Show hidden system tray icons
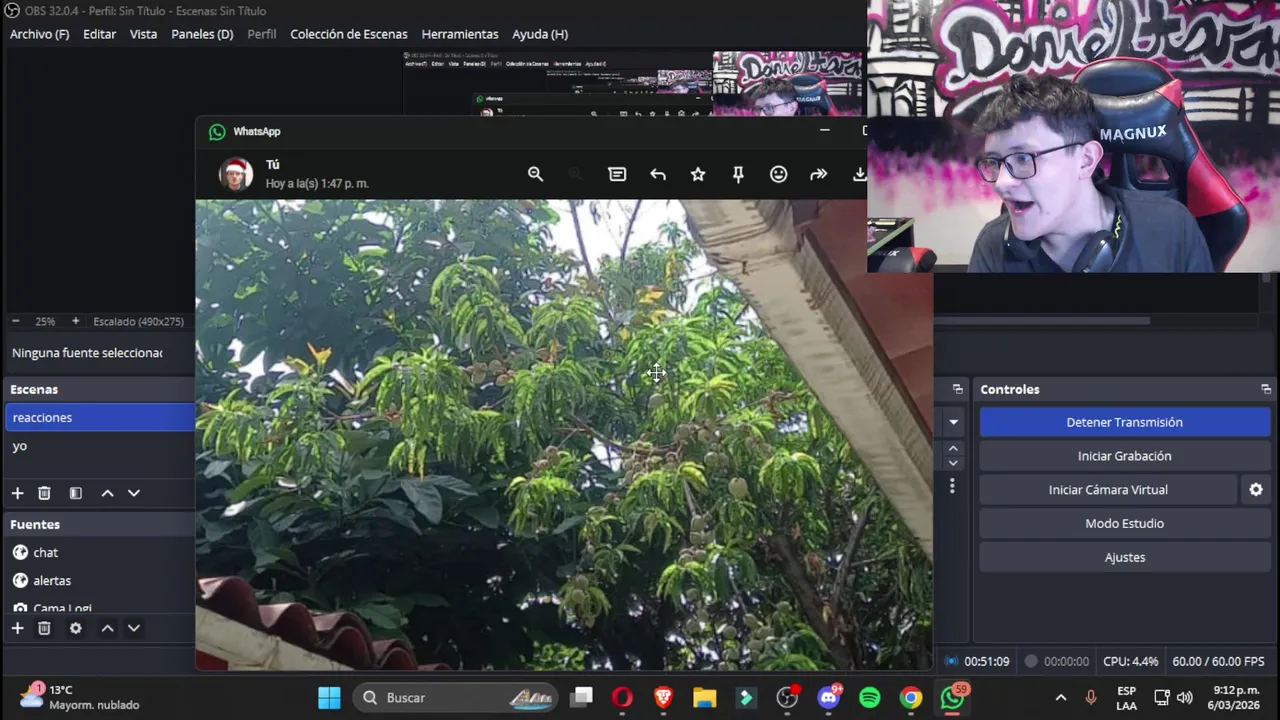The height and width of the screenshot is (720, 1280). [x=1061, y=697]
